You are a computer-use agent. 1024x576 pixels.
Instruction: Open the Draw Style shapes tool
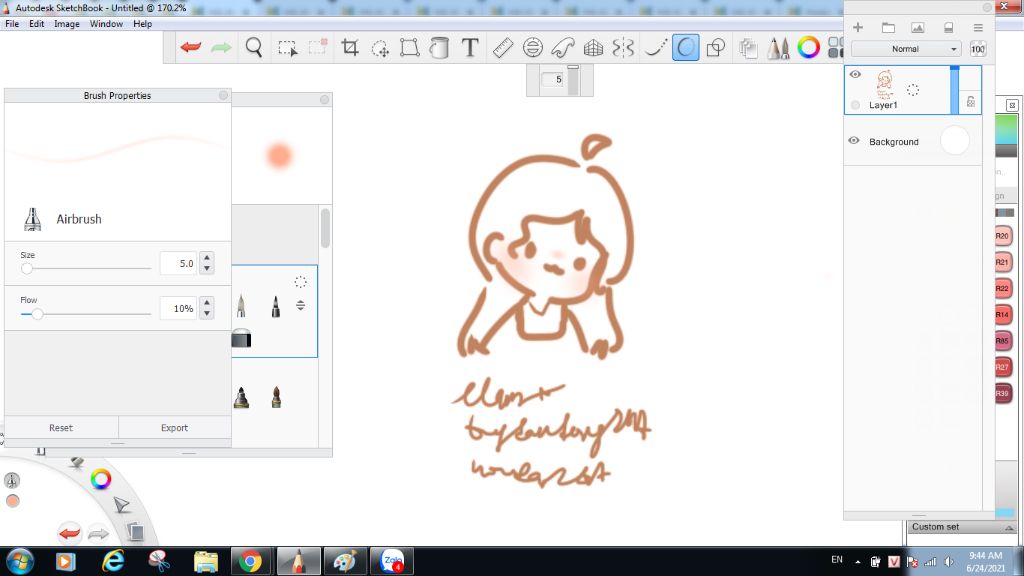coord(716,47)
